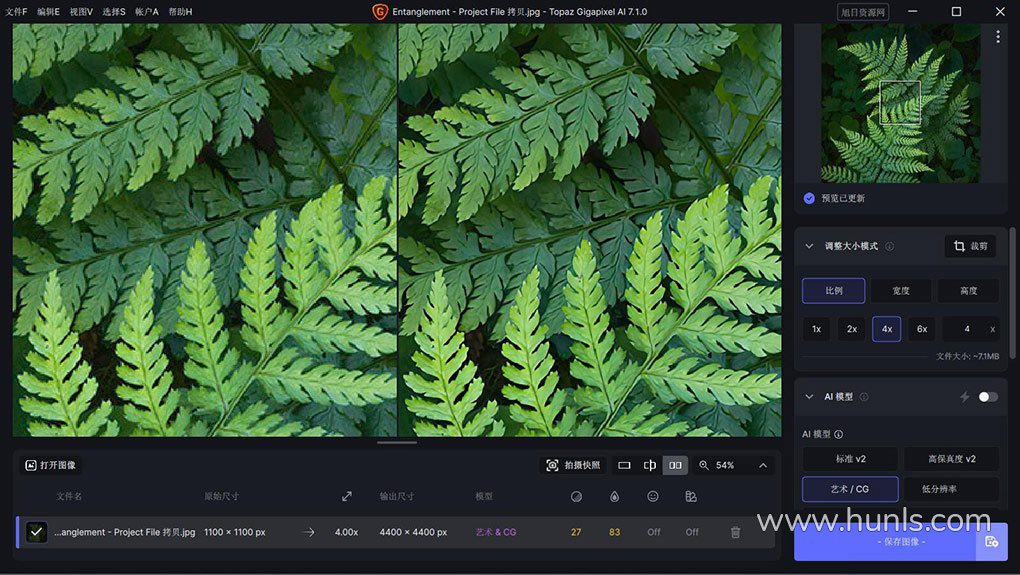1020x575 pixels.
Task: Select the side-by-side comparison view
Action: click(676, 465)
